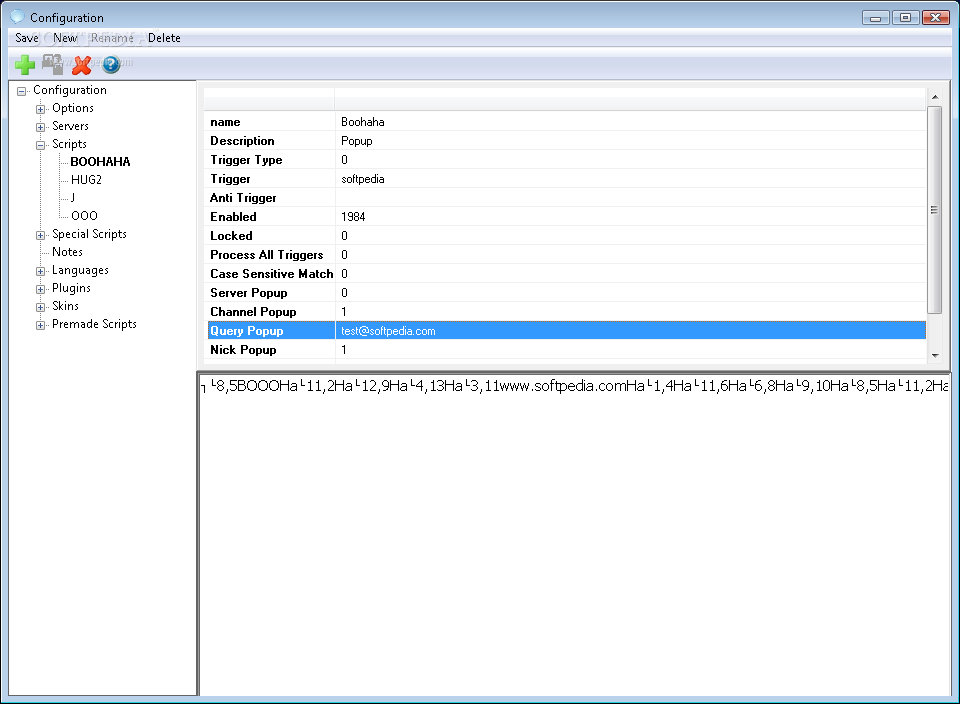Click the Locked value cell

(631, 236)
